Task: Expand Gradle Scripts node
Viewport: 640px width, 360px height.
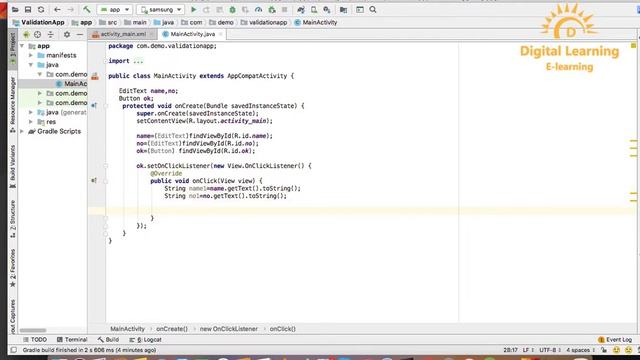Action: click(x=22, y=131)
